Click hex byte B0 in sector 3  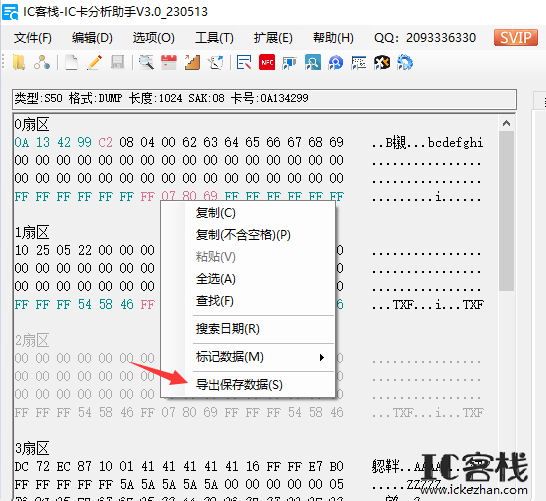coord(336,467)
